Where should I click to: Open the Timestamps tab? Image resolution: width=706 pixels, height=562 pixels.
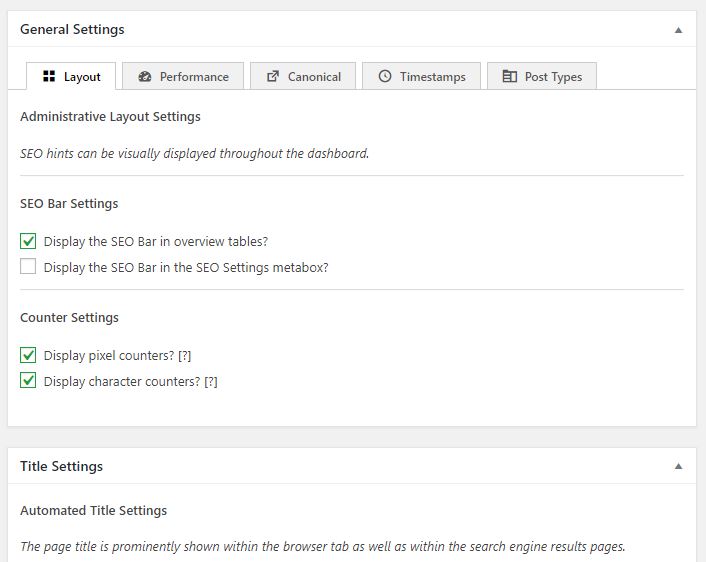(421, 76)
